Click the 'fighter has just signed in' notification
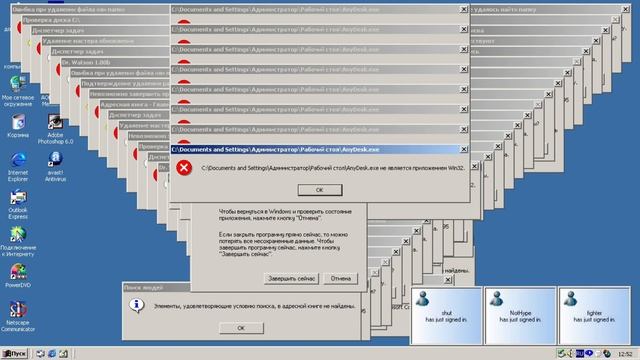640x360 pixels. click(x=594, y=316)
